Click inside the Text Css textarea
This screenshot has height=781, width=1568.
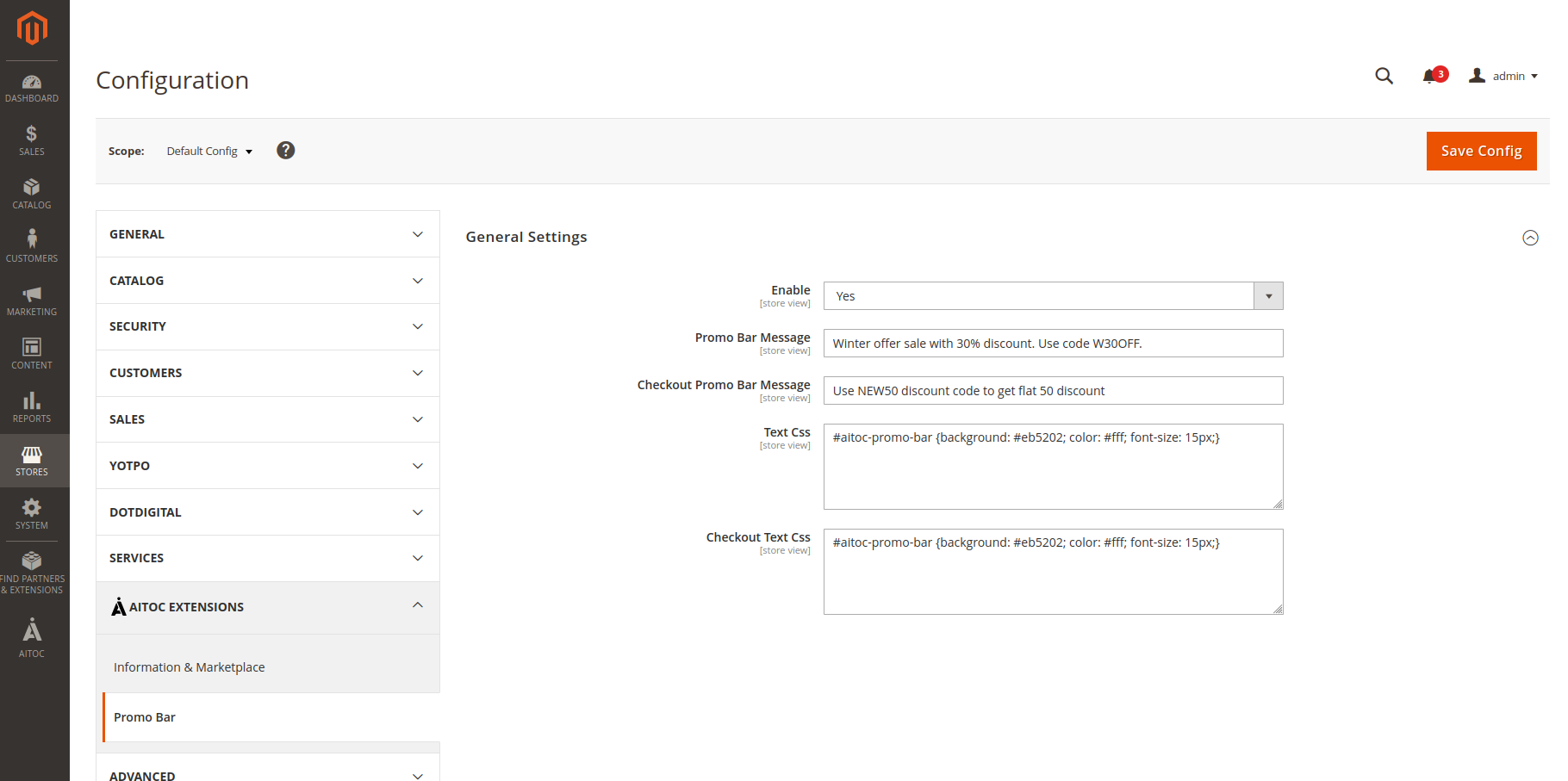[1053, 467]
